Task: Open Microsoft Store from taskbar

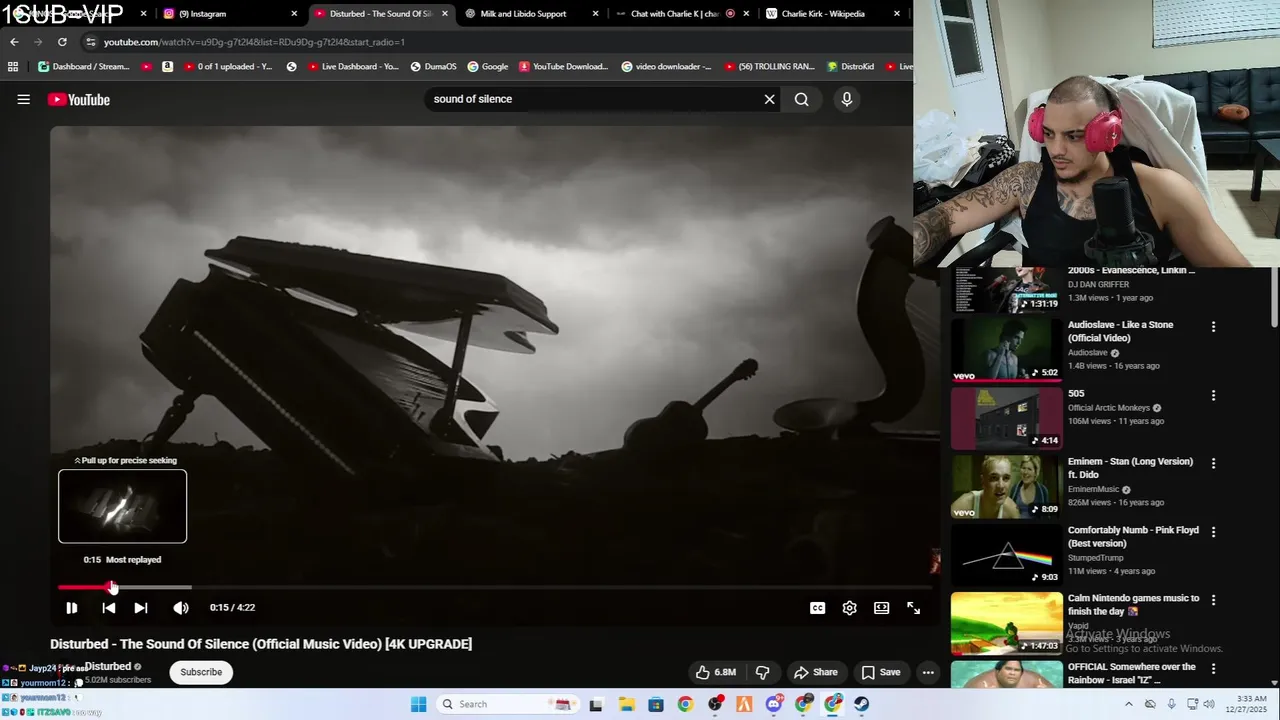Action: click(655, 704)
